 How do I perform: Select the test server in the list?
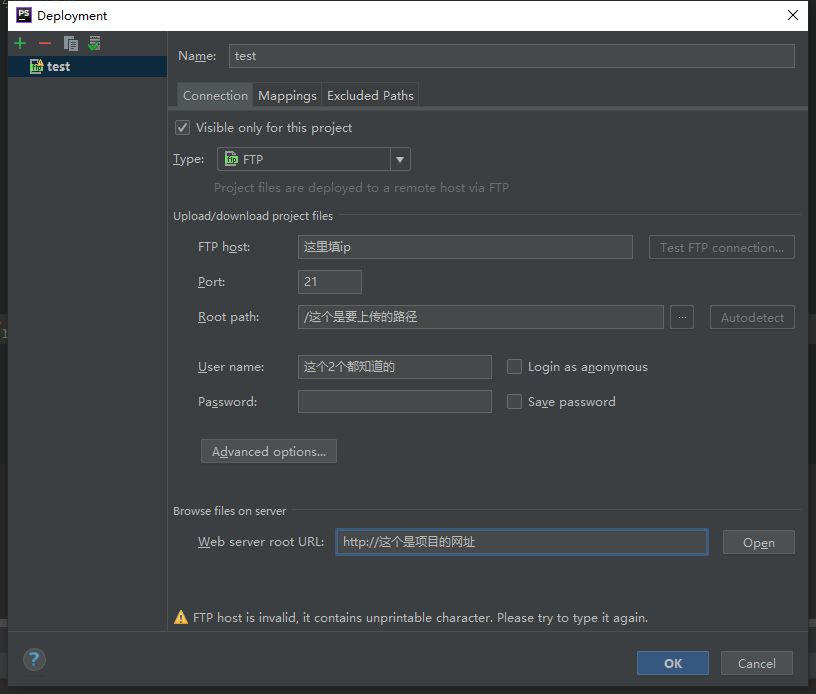[58, 67]
